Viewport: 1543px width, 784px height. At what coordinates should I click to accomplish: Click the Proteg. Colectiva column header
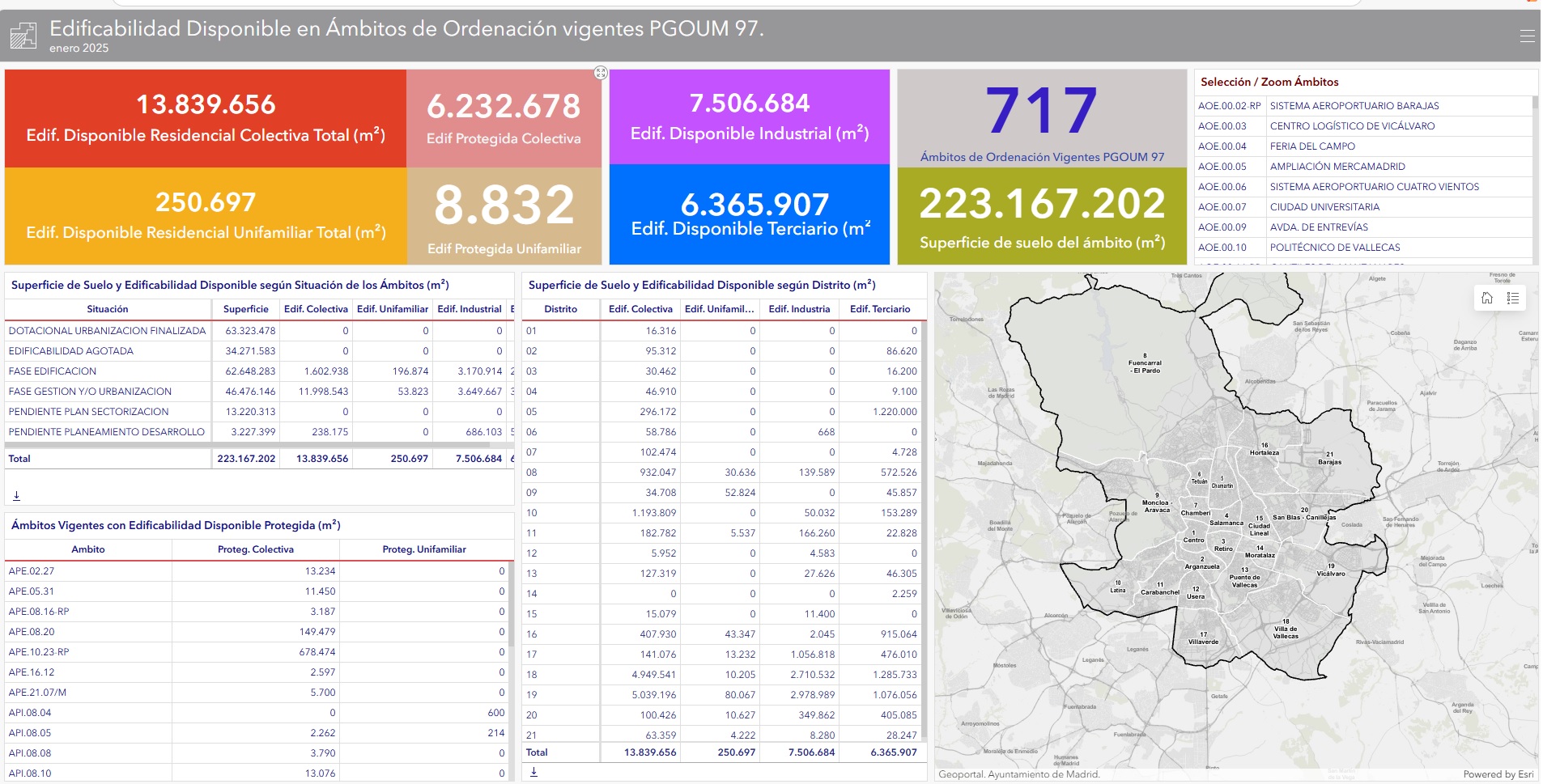click(x=255, y=549)
